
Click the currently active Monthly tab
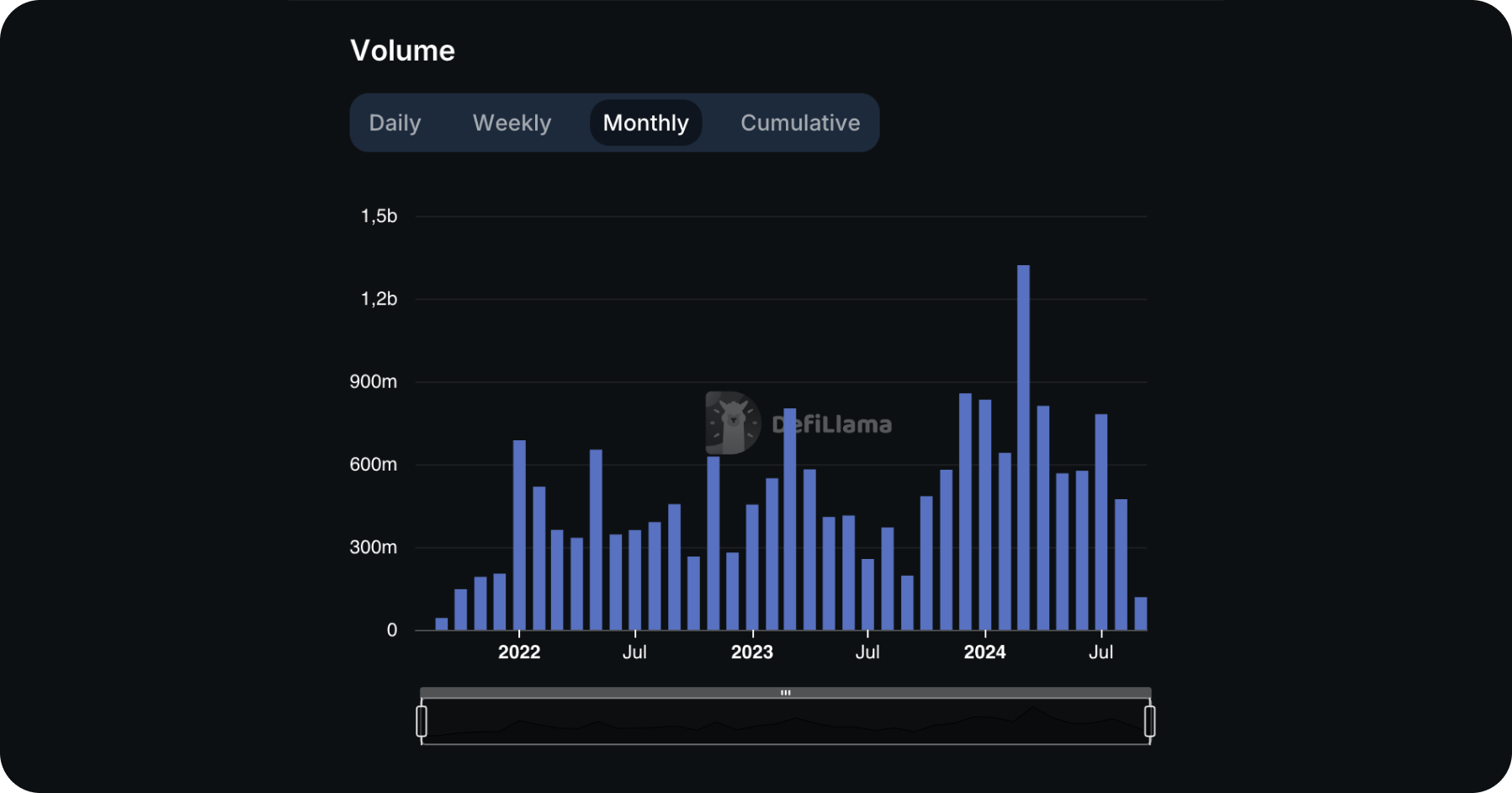click(x=645, y=123)
